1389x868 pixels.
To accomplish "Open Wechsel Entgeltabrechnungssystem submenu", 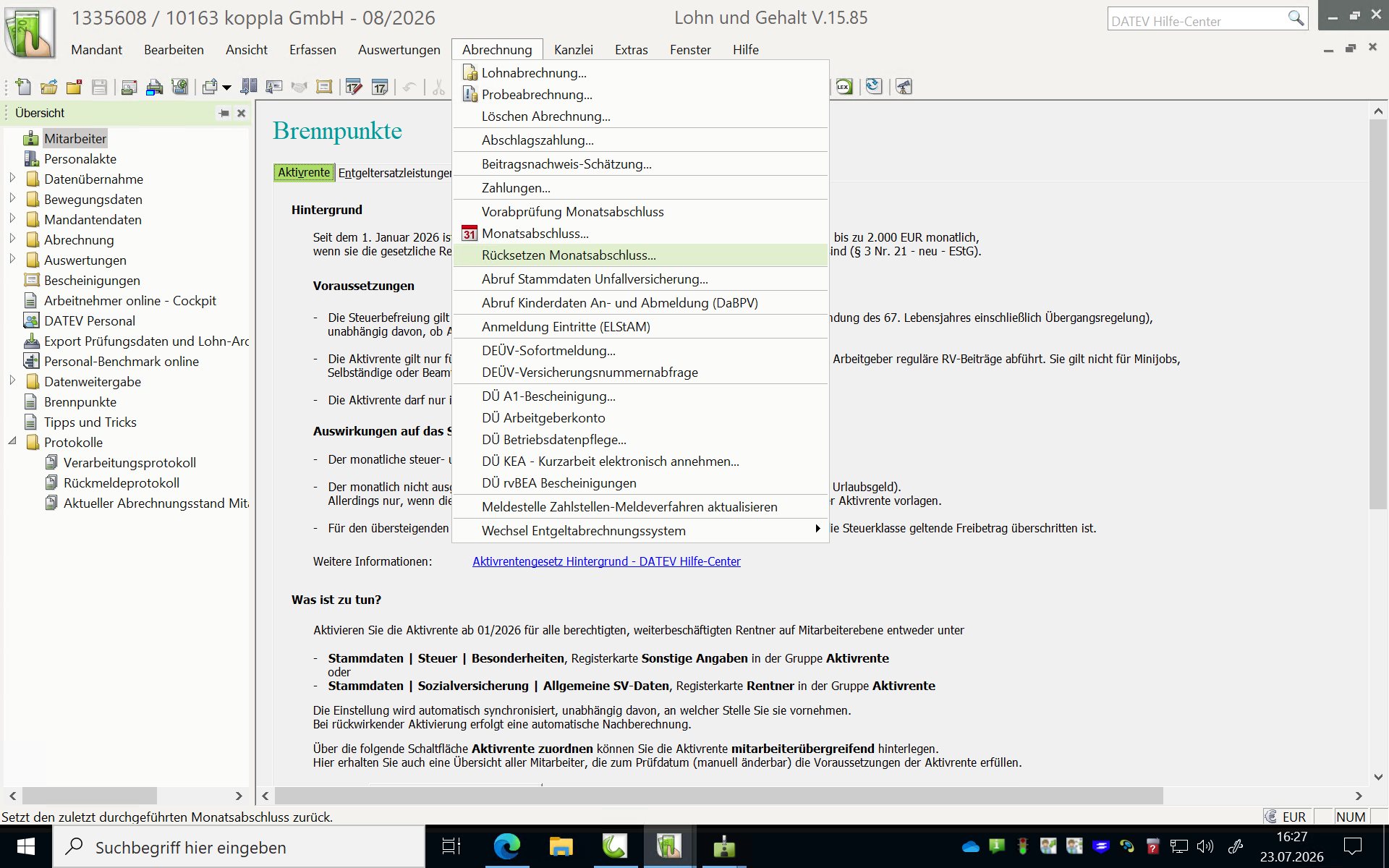I will (640, 530).
